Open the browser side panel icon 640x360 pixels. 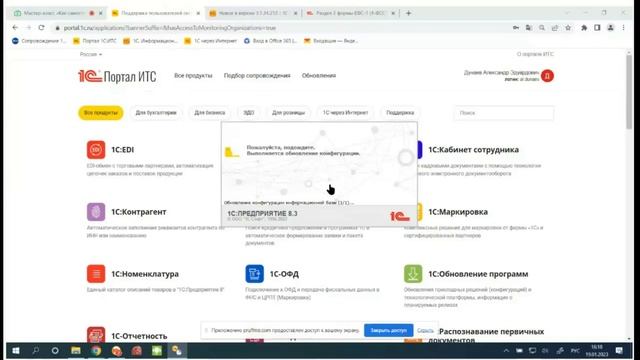coord(597,28)
